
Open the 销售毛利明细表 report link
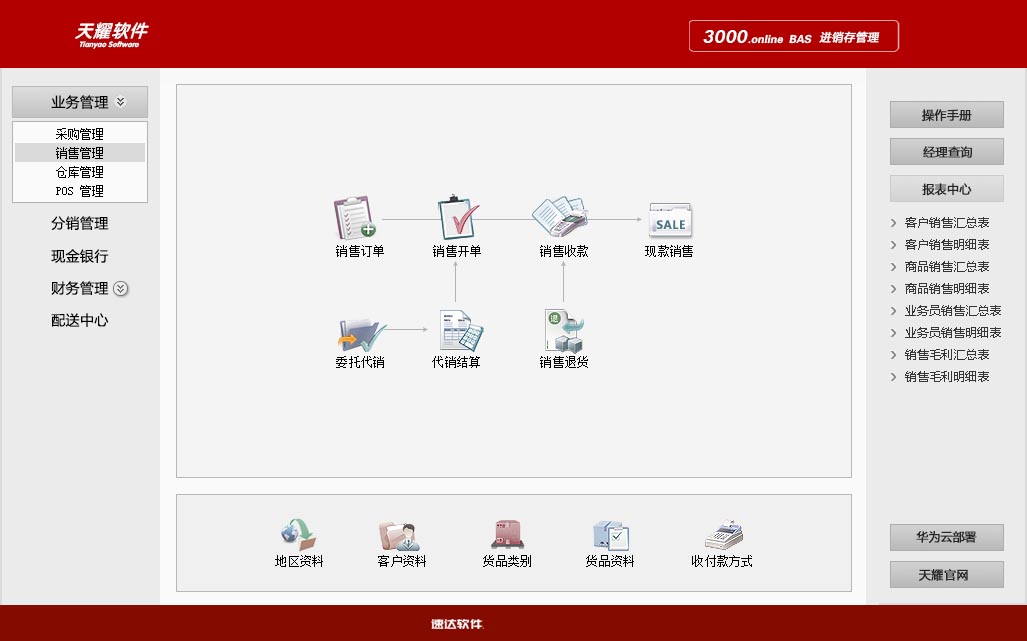947,376
